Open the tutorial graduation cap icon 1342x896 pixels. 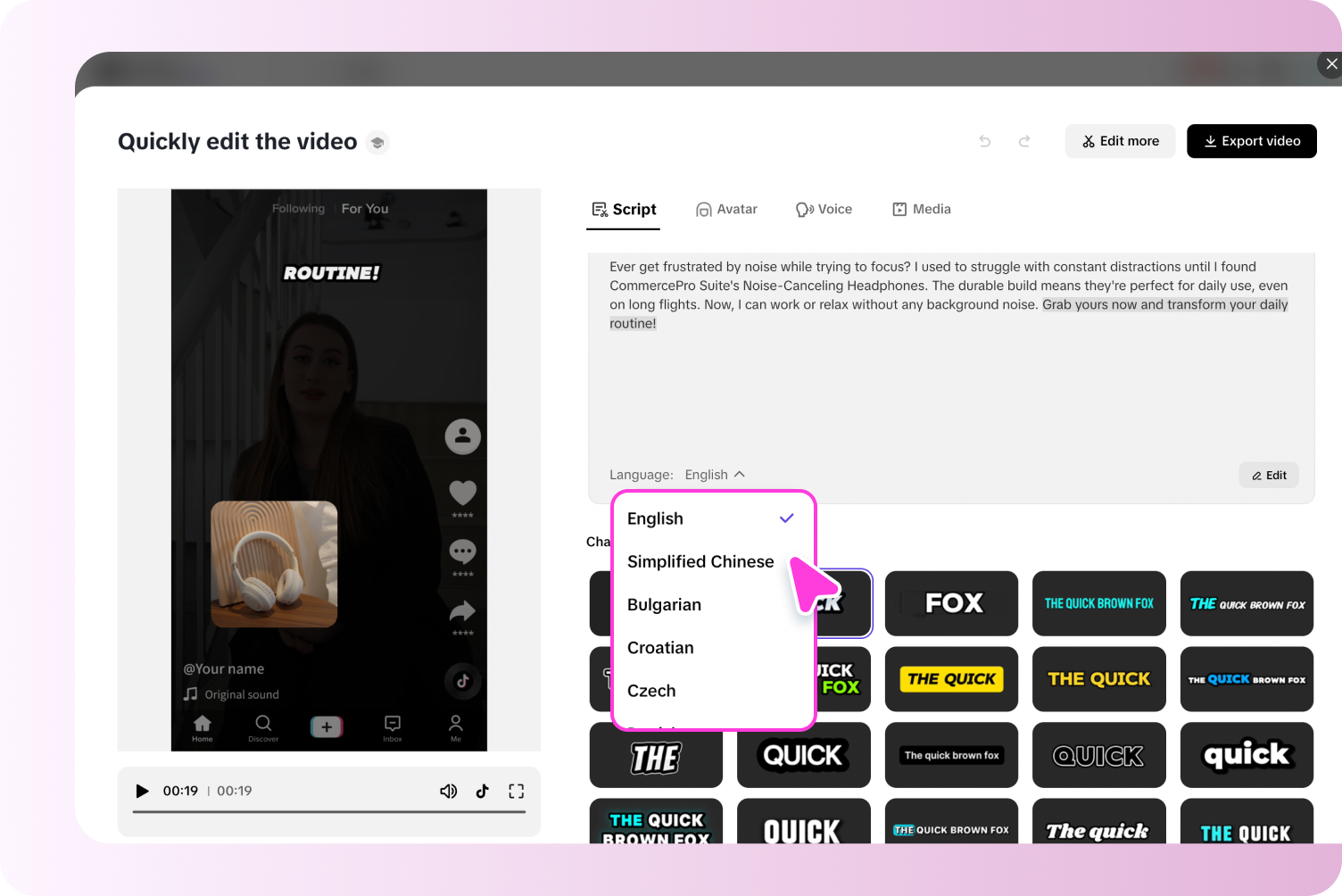377,143
